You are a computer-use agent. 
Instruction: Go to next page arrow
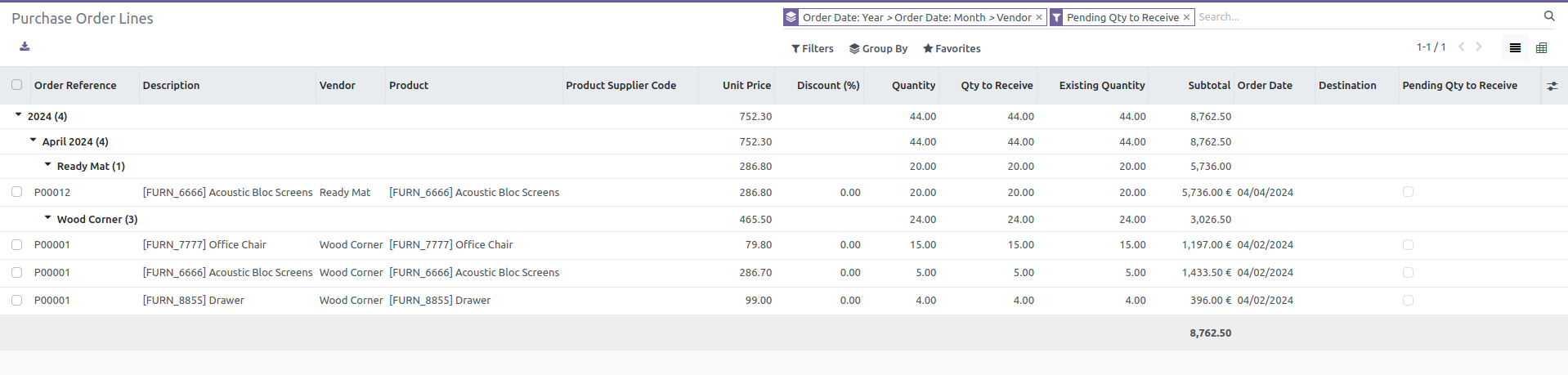pos(1479,47)
